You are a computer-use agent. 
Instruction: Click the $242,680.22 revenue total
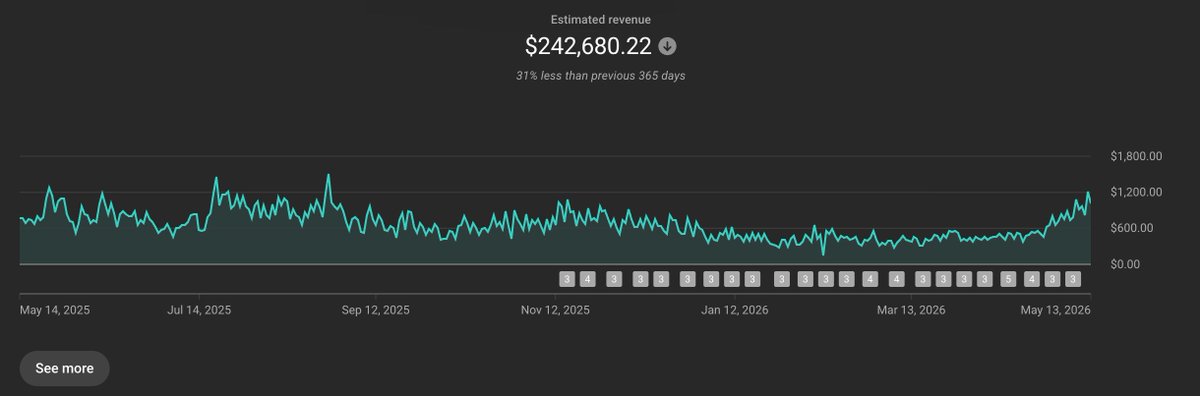[x=588, y=46]
